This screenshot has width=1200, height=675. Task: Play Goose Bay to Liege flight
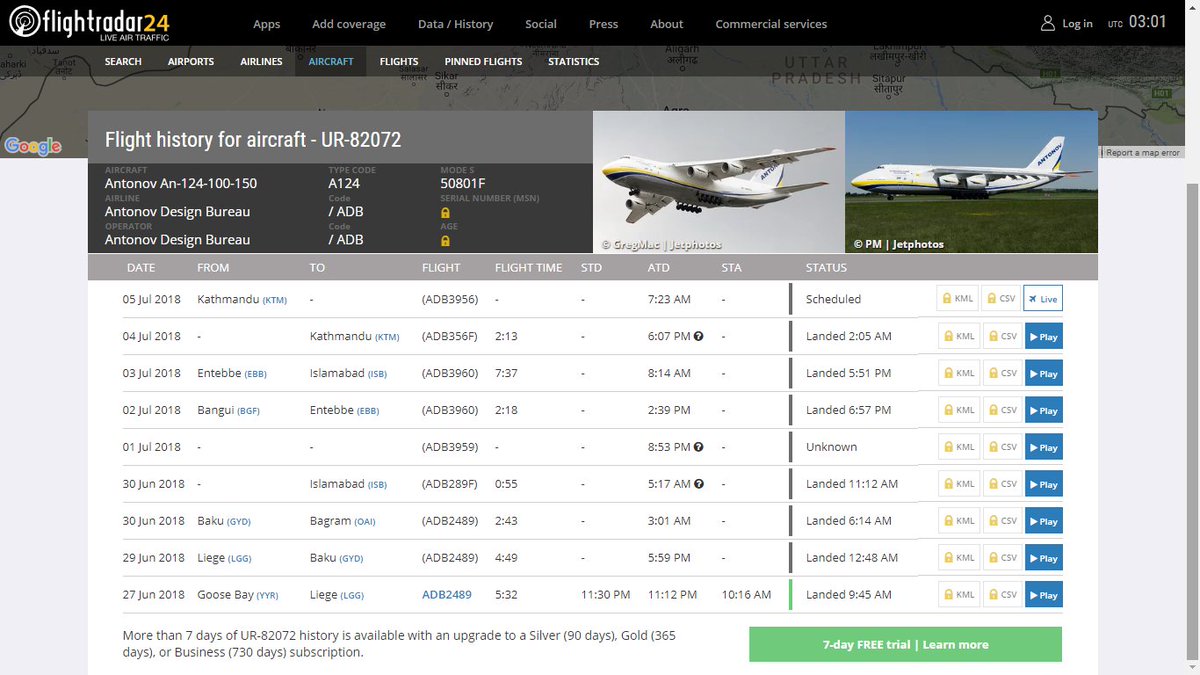[1043, 595]
